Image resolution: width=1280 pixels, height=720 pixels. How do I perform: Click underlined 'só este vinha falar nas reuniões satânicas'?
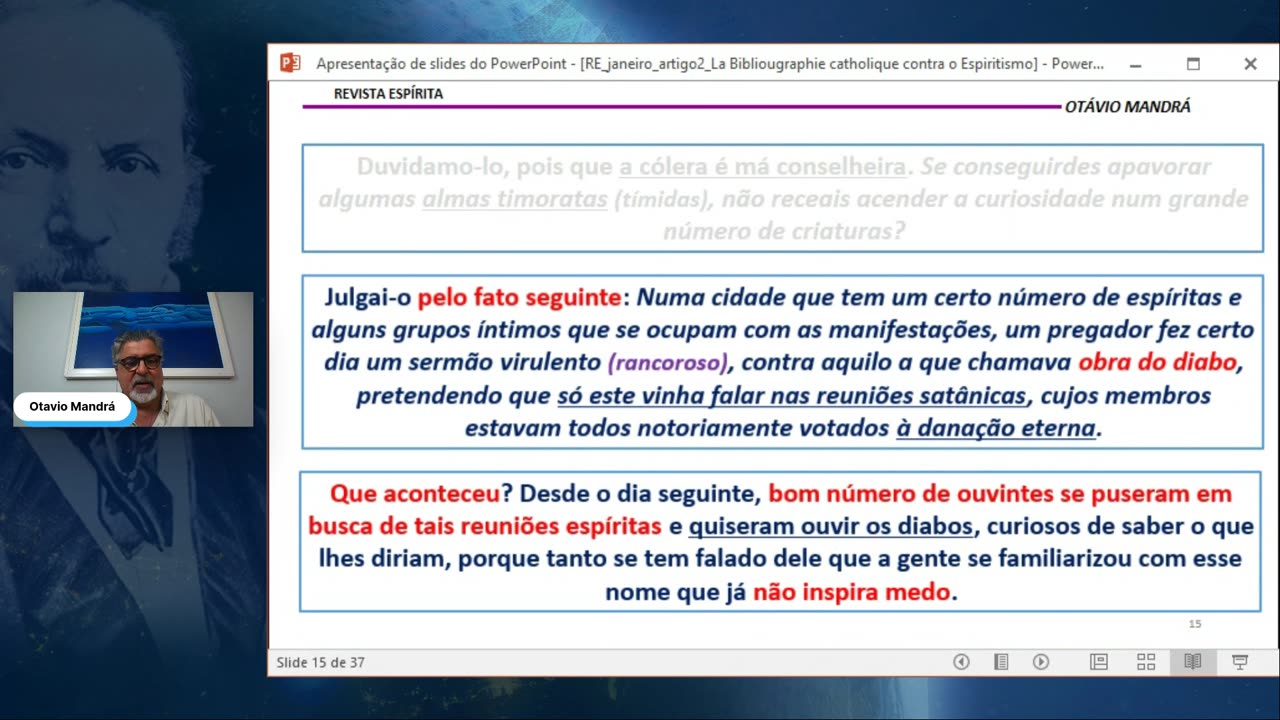point(792,396)
